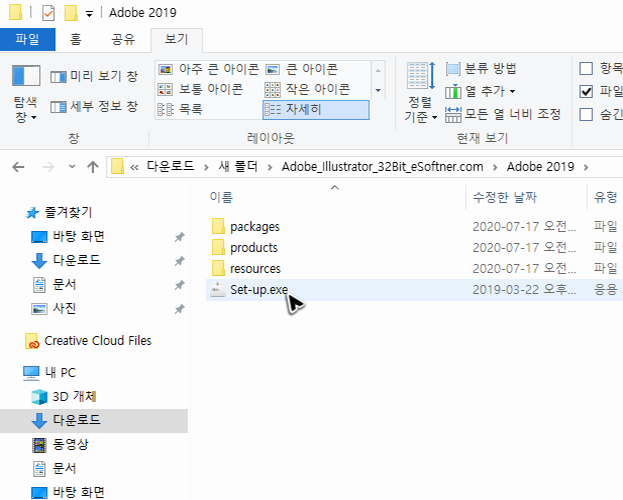623x500 pixels.
Task: Expand the layout gallery down arrow
Action: [378, 90]
